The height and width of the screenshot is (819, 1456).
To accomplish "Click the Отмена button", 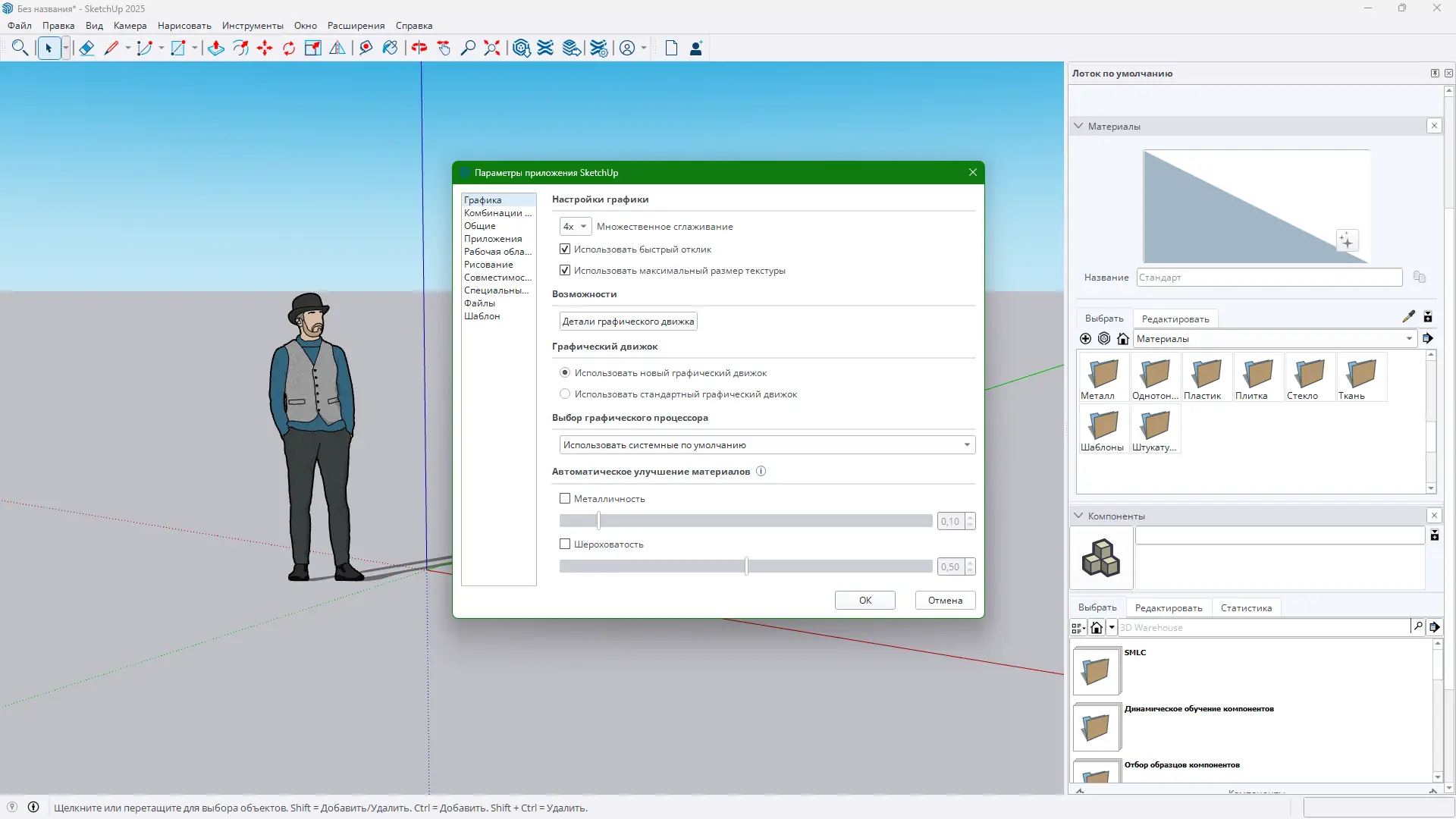I will tap(945, 600).
